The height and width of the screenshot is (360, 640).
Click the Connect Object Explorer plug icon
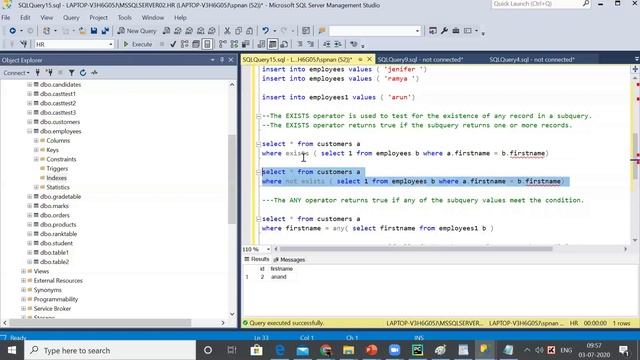(38, 73)
